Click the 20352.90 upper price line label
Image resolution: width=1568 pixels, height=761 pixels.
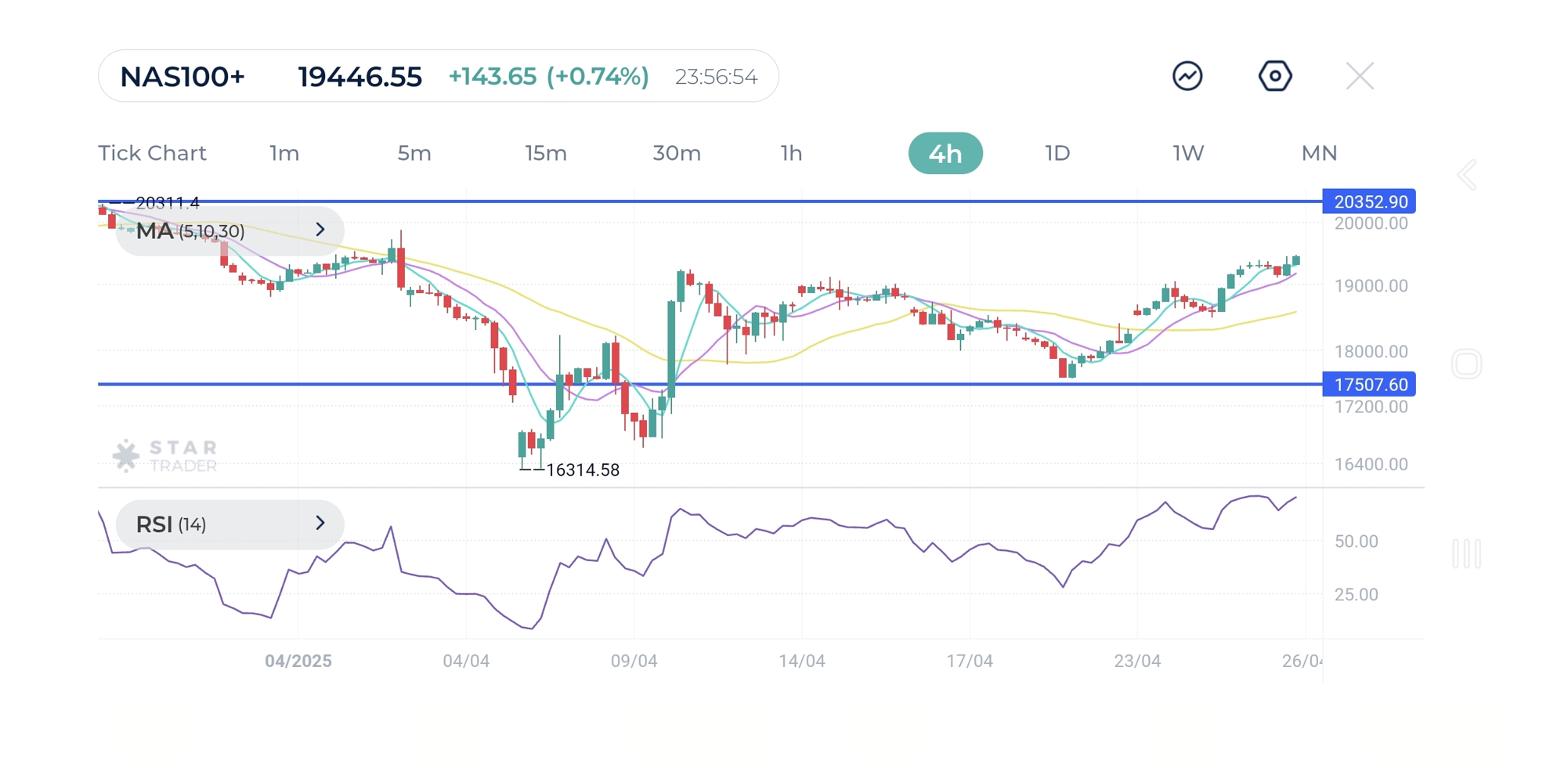[1369, 201]
